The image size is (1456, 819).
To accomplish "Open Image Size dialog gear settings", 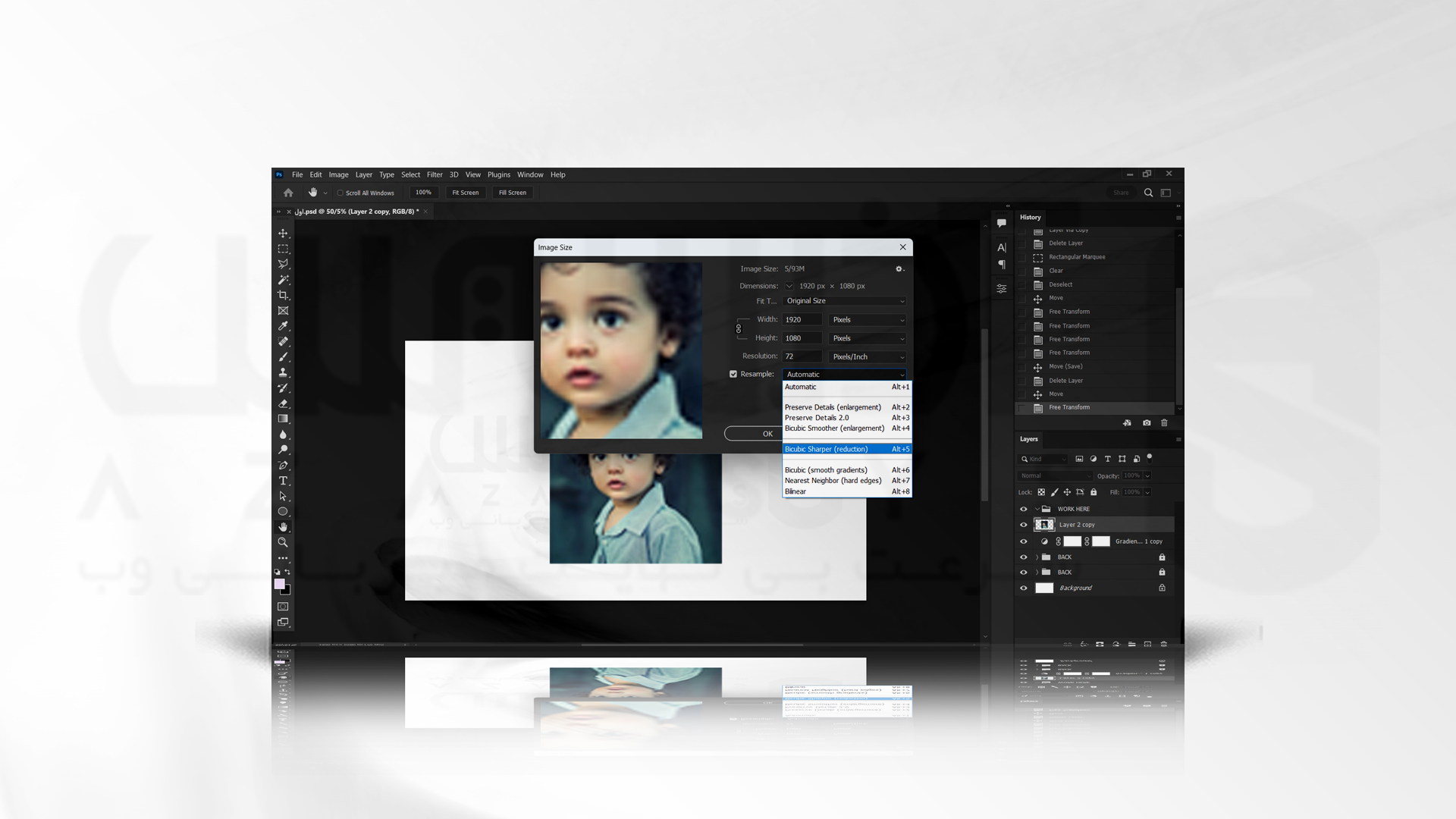I will pyautogui.click(x=899, y=269).
